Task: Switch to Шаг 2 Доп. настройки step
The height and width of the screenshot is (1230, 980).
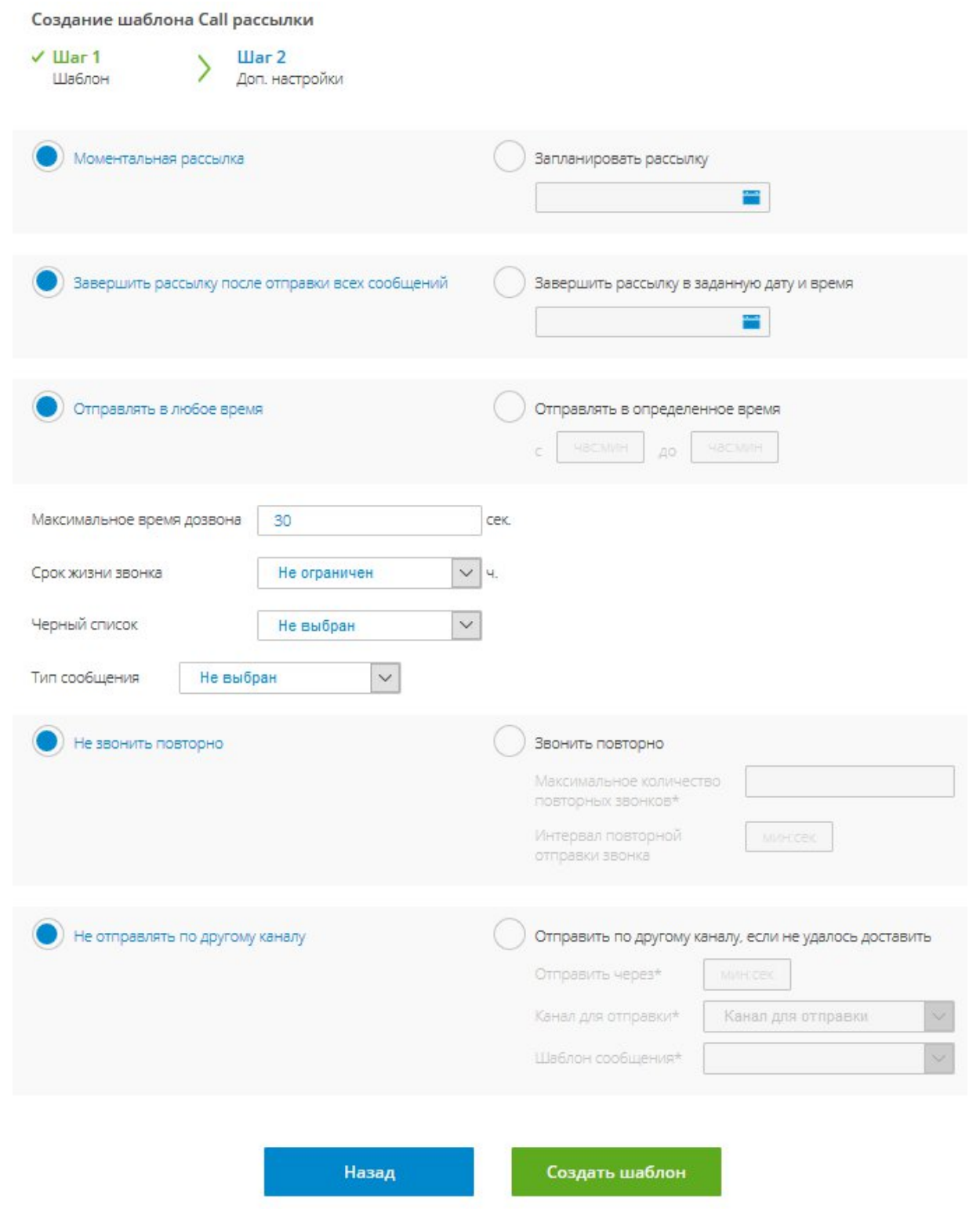Action: click(x=289, y=67)
